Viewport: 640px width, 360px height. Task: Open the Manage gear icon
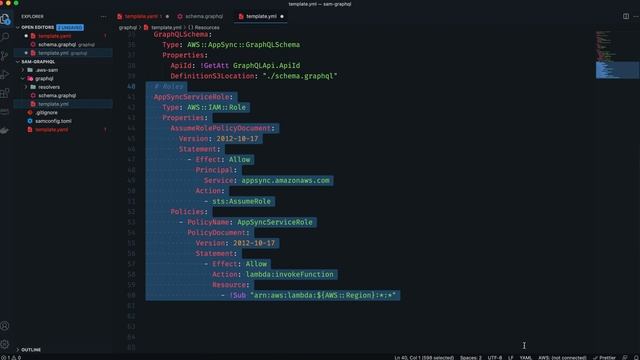pos(5,344)
